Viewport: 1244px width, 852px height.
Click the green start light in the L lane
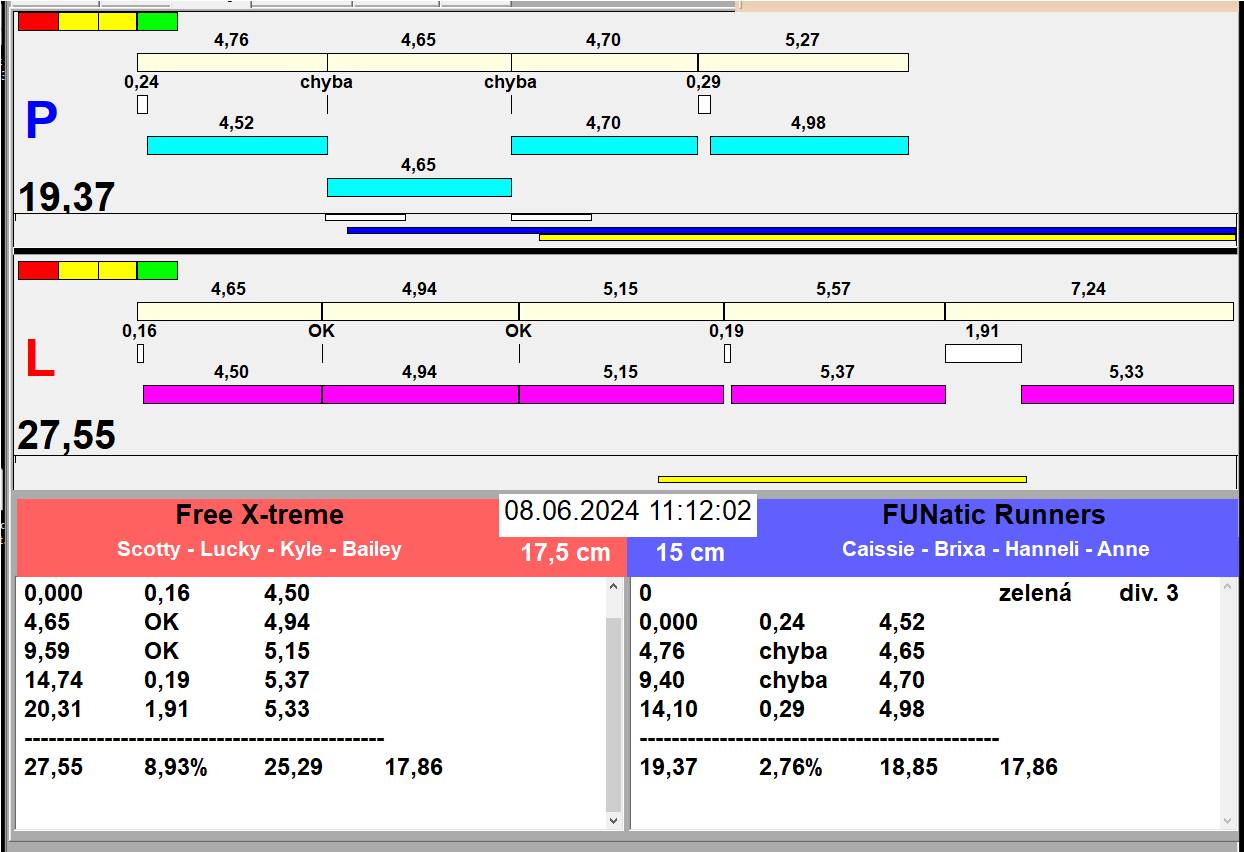(x=157, y=271)
